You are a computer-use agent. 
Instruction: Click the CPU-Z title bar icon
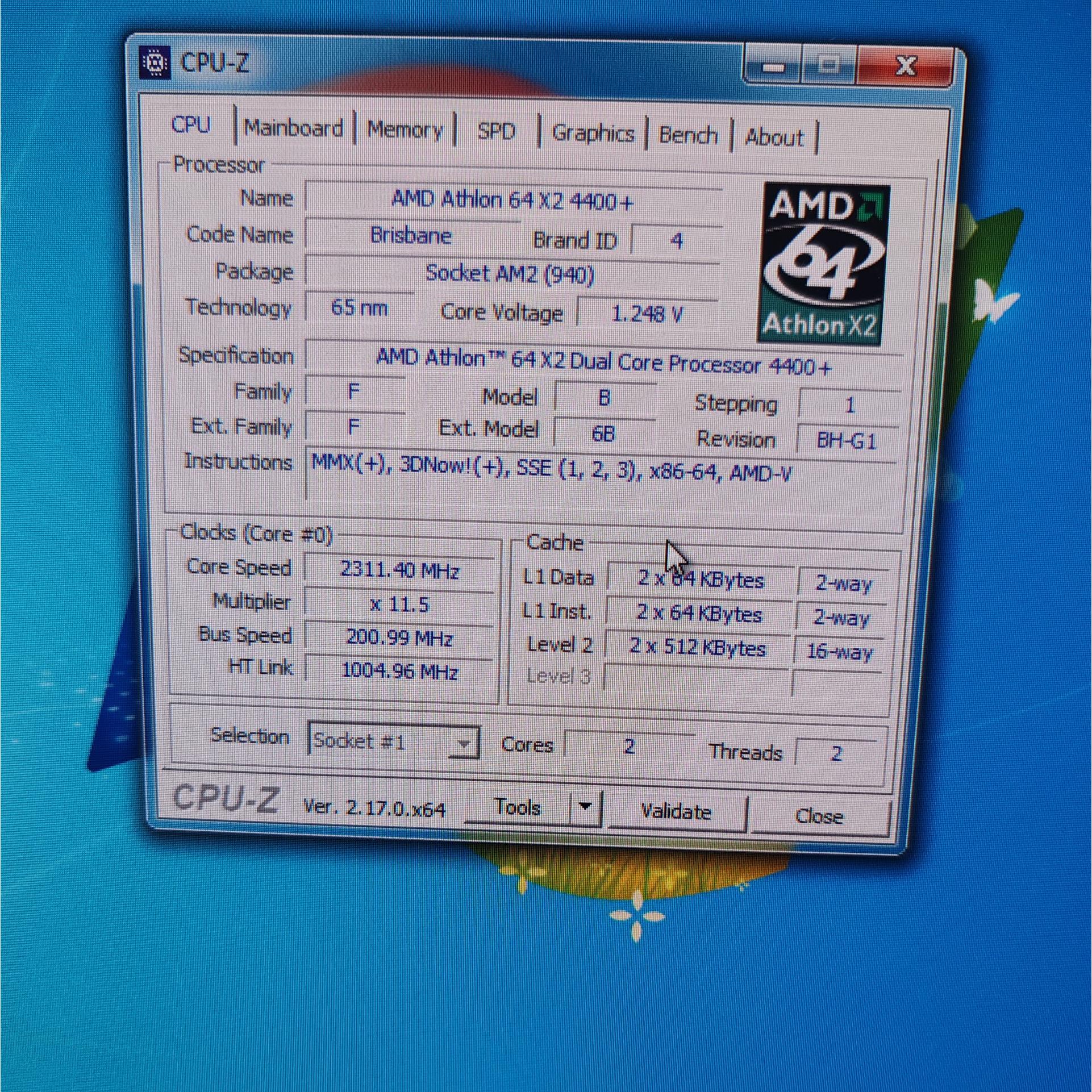(x=155, y=63)
